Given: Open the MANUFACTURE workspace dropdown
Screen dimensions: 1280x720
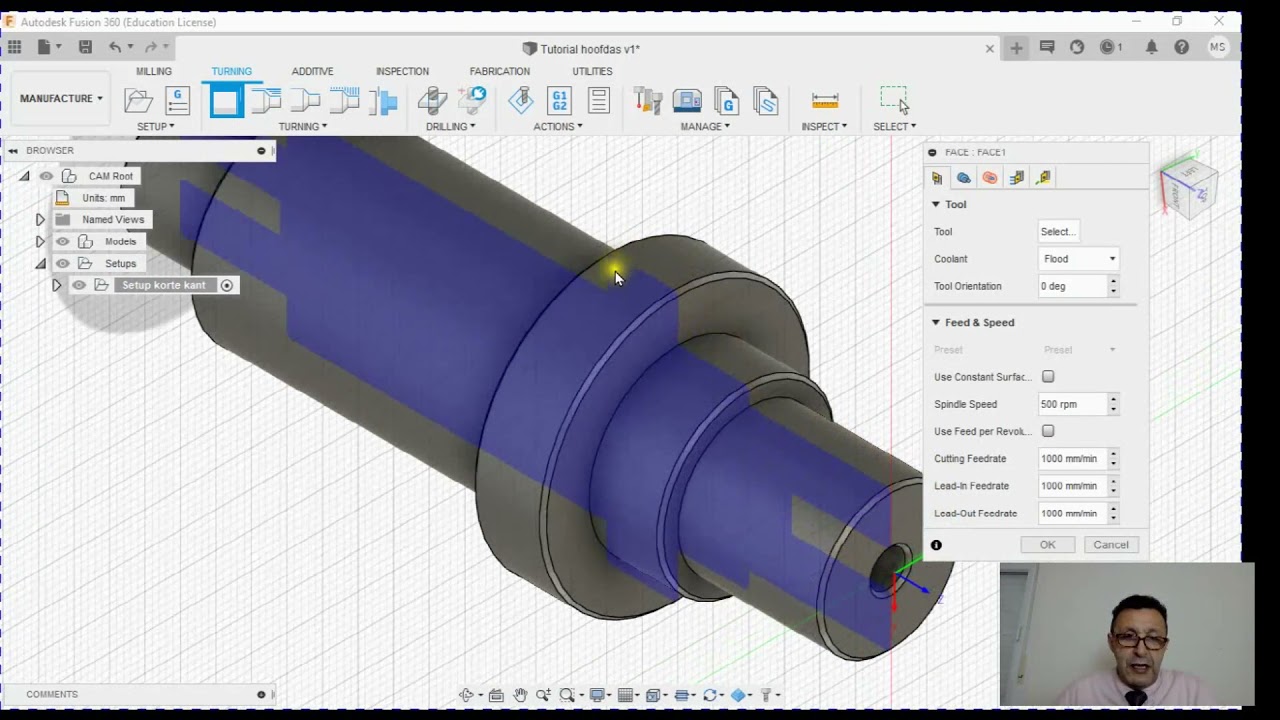Looking at the screenshot, I should [x=61, y=99].
